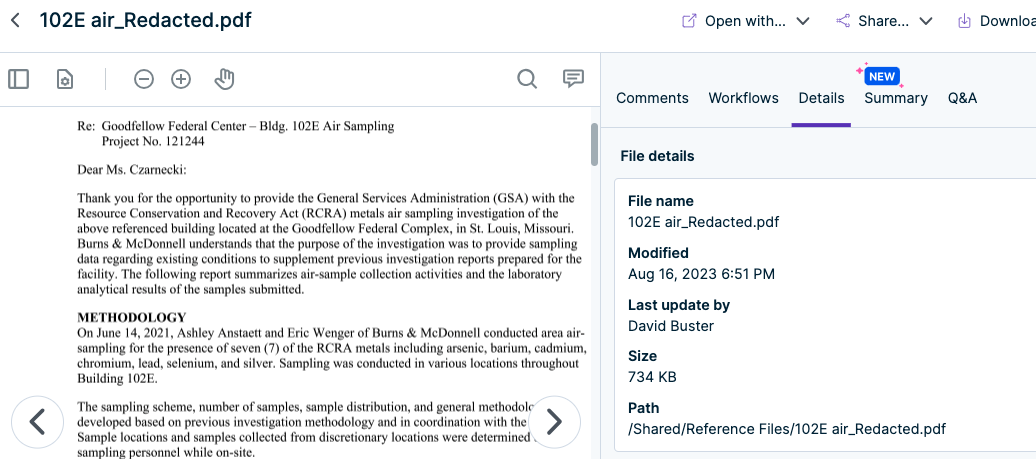Download the file
The height and width of the screenshot is (459, 1036).
[x=996, y=21]
